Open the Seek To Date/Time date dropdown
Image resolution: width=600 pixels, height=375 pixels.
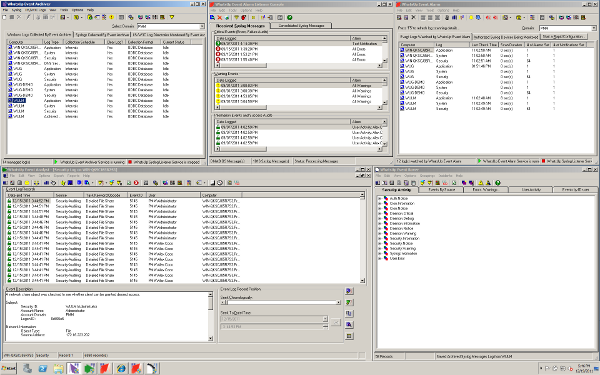[x=325, y=319]
